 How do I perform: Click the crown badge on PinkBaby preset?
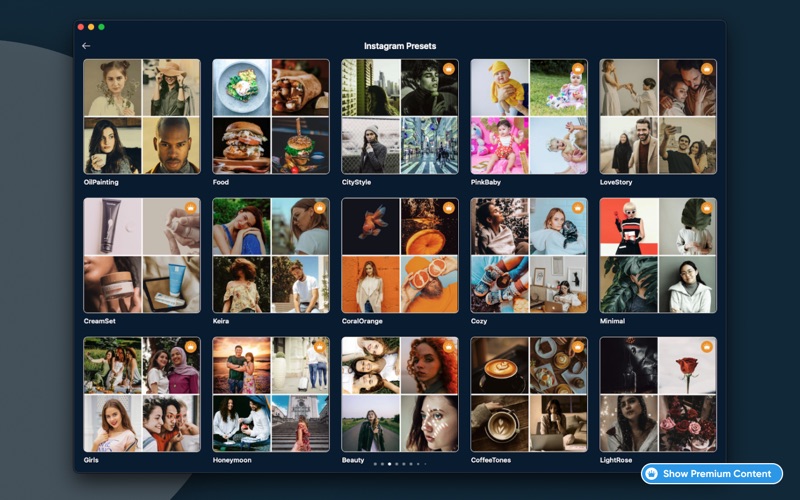[578, 69]
